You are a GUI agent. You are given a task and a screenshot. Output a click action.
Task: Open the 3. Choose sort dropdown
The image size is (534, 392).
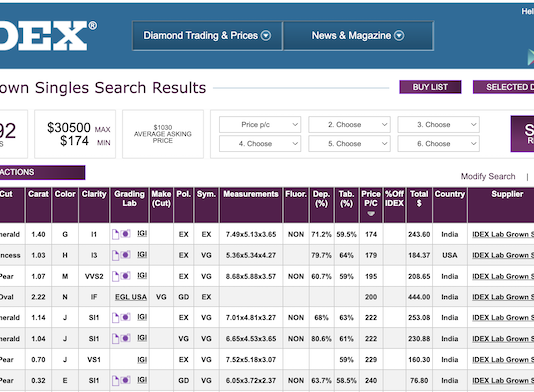pyautogui.click(x=438, y=125)
